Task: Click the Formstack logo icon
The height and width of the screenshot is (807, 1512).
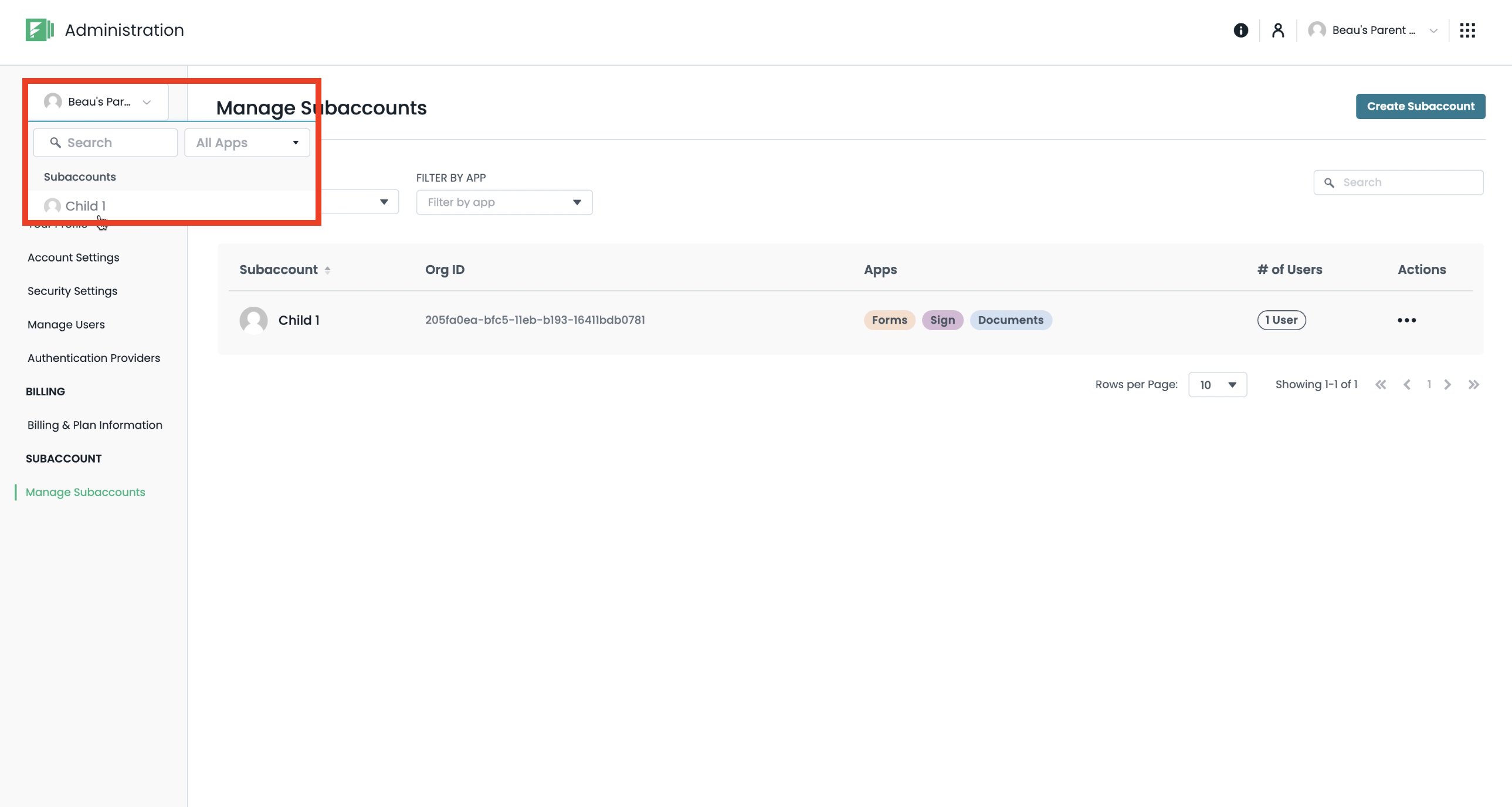Action: point(39,30)
